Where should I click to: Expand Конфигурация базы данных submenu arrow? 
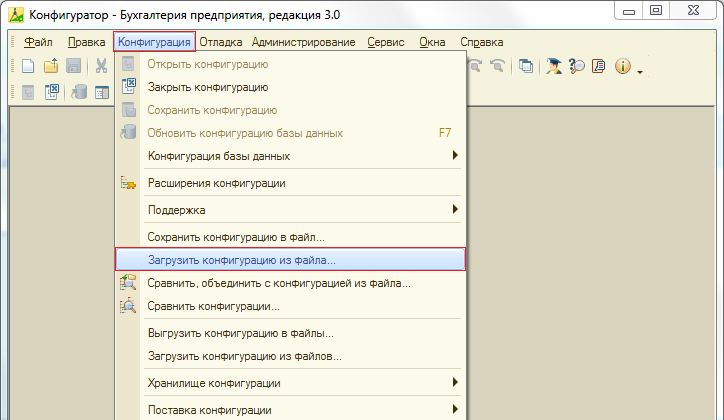pos(455,155)
